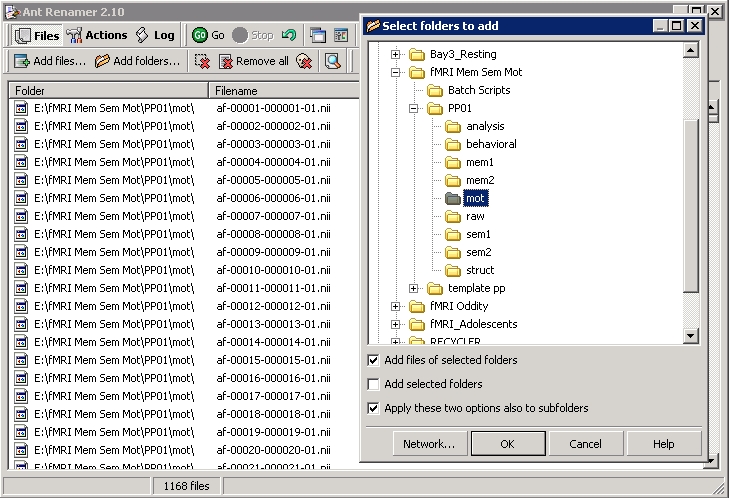The height and width of the screenshot is (498, 729).
Task: Click file icon for af-00010-000010-01.nii
Action: [x=21, y=270]
